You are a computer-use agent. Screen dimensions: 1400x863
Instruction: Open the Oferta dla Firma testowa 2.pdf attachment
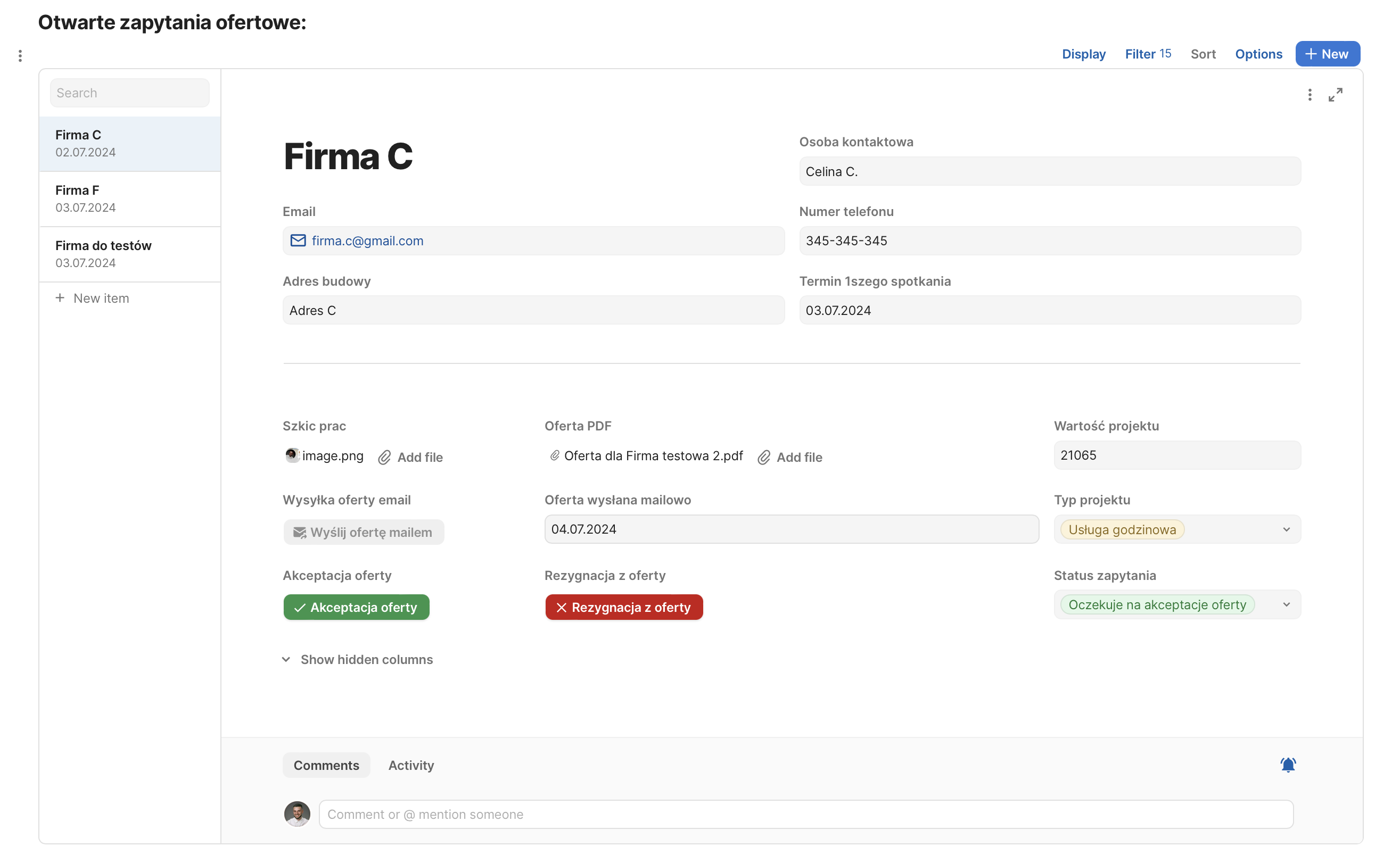[653, 455]
